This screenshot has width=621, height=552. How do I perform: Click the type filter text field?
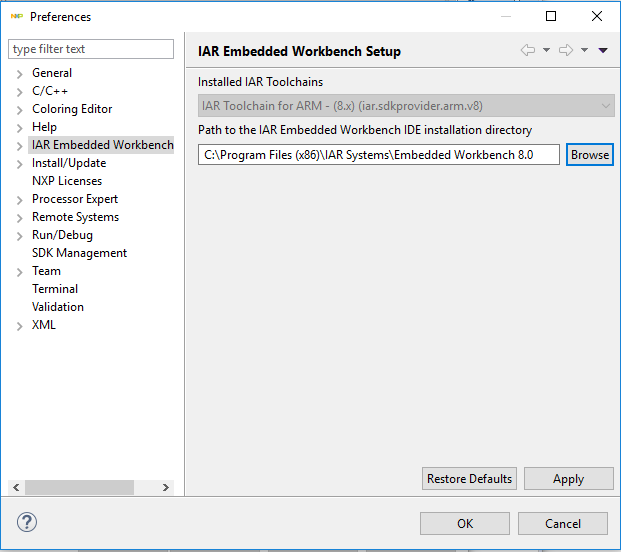click(x=91, y=49)
